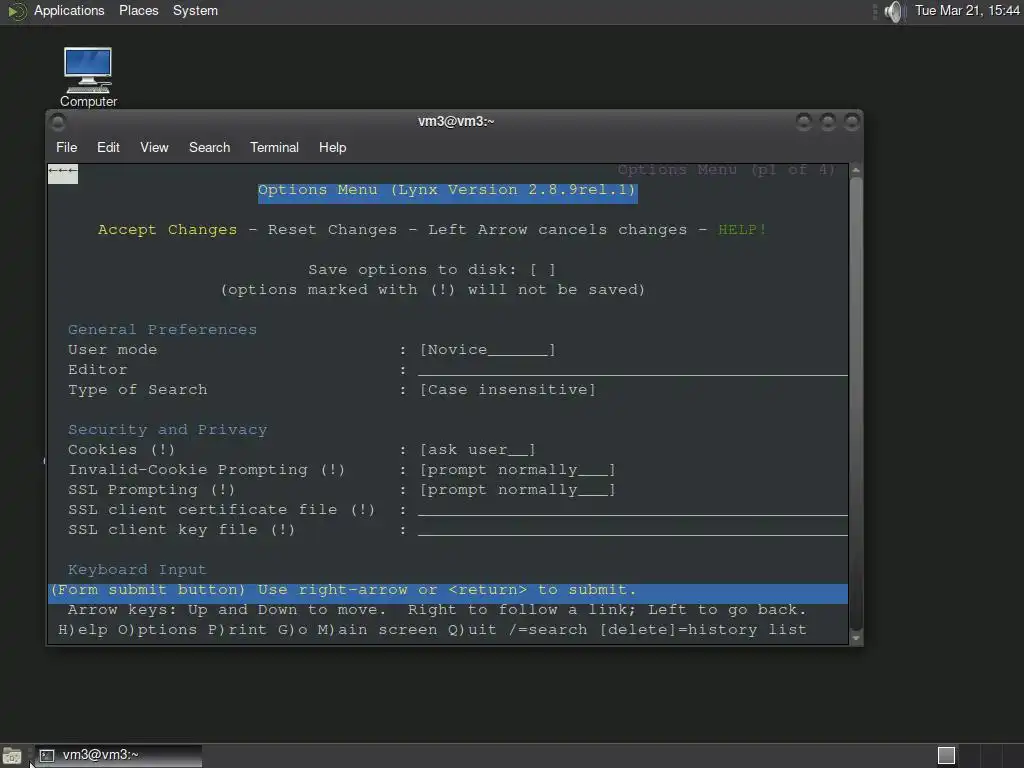Open the Edit menu in the terminal

click(108, 148)
